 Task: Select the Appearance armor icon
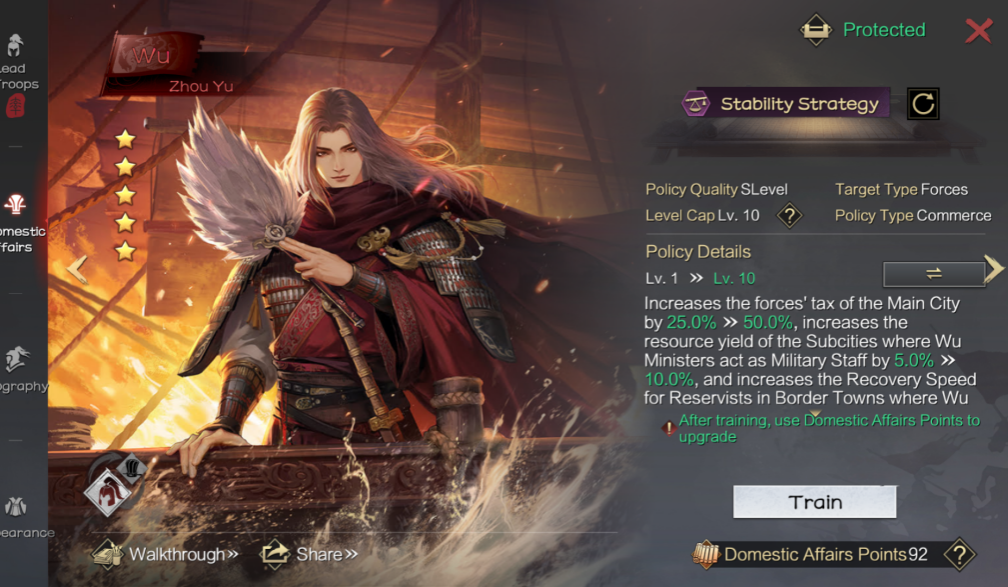coord(15,507)
